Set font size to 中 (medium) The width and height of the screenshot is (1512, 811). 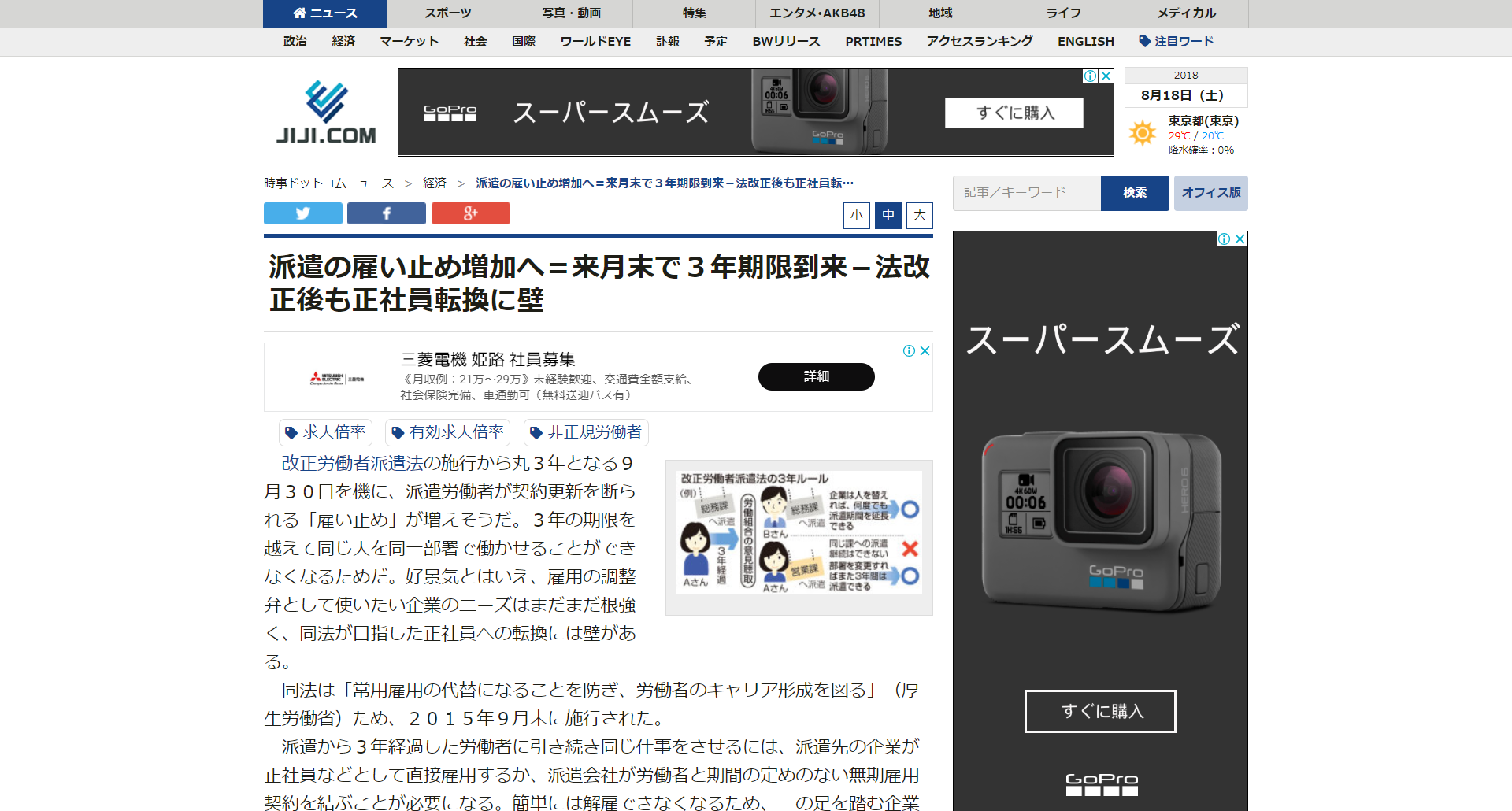click(888, 216)
